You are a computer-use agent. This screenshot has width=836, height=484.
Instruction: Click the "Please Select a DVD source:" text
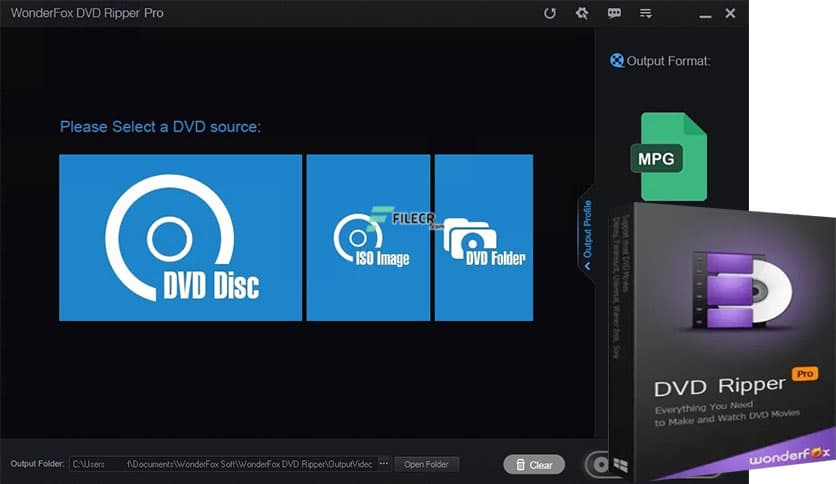(x=160, y=127)
